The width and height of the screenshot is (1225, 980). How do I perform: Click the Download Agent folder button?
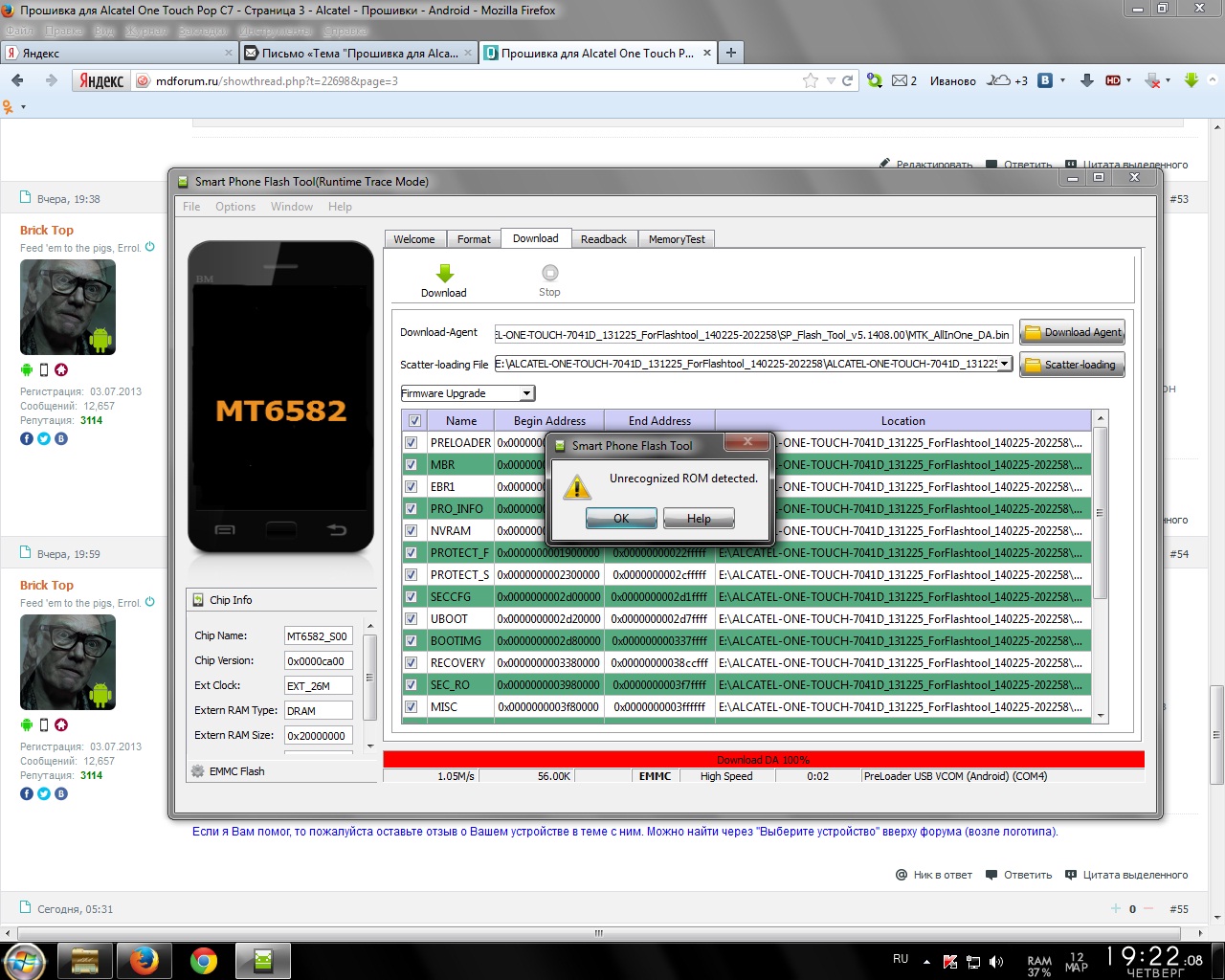click(1072, 333)
